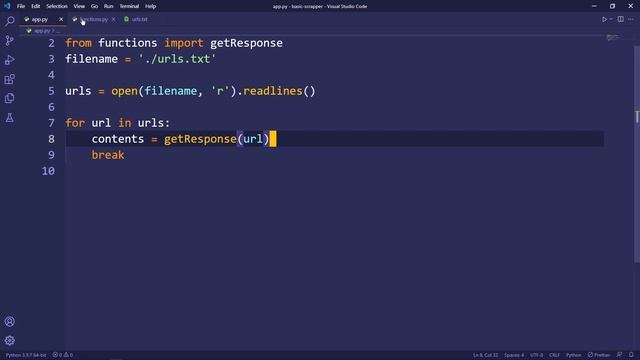Click line number 5 in the gutter

tap(51, 91)
